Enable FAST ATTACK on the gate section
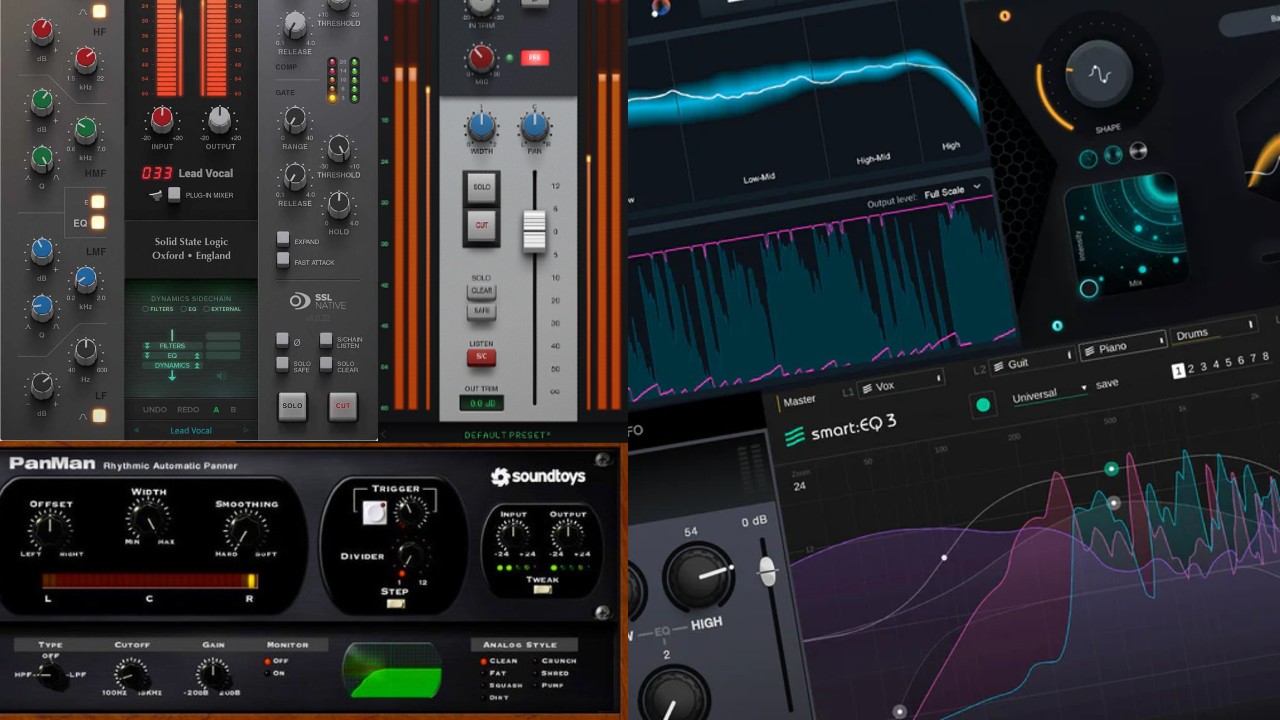1280x720 pixels. click(282, 261)
